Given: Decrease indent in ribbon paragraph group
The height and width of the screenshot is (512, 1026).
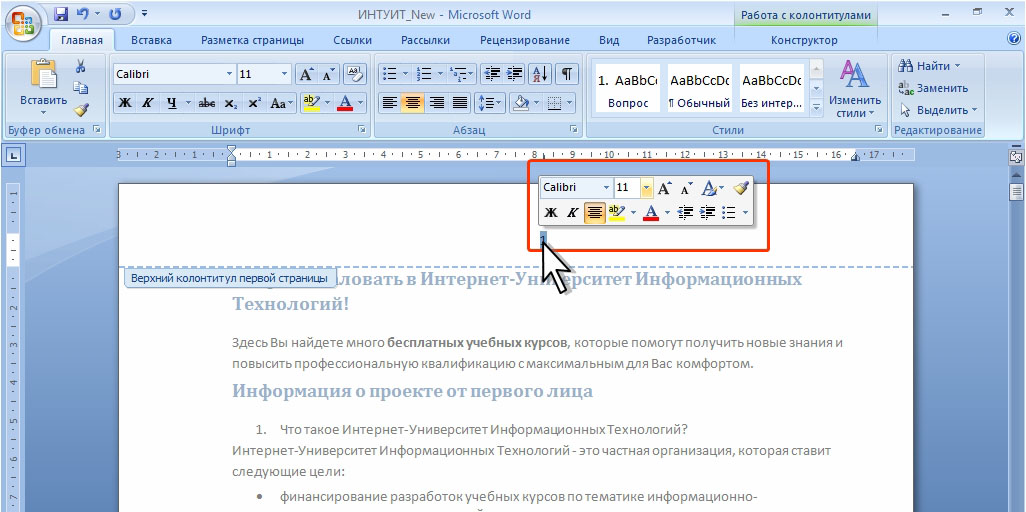Looking at the screenshot, I should [492, 73].
